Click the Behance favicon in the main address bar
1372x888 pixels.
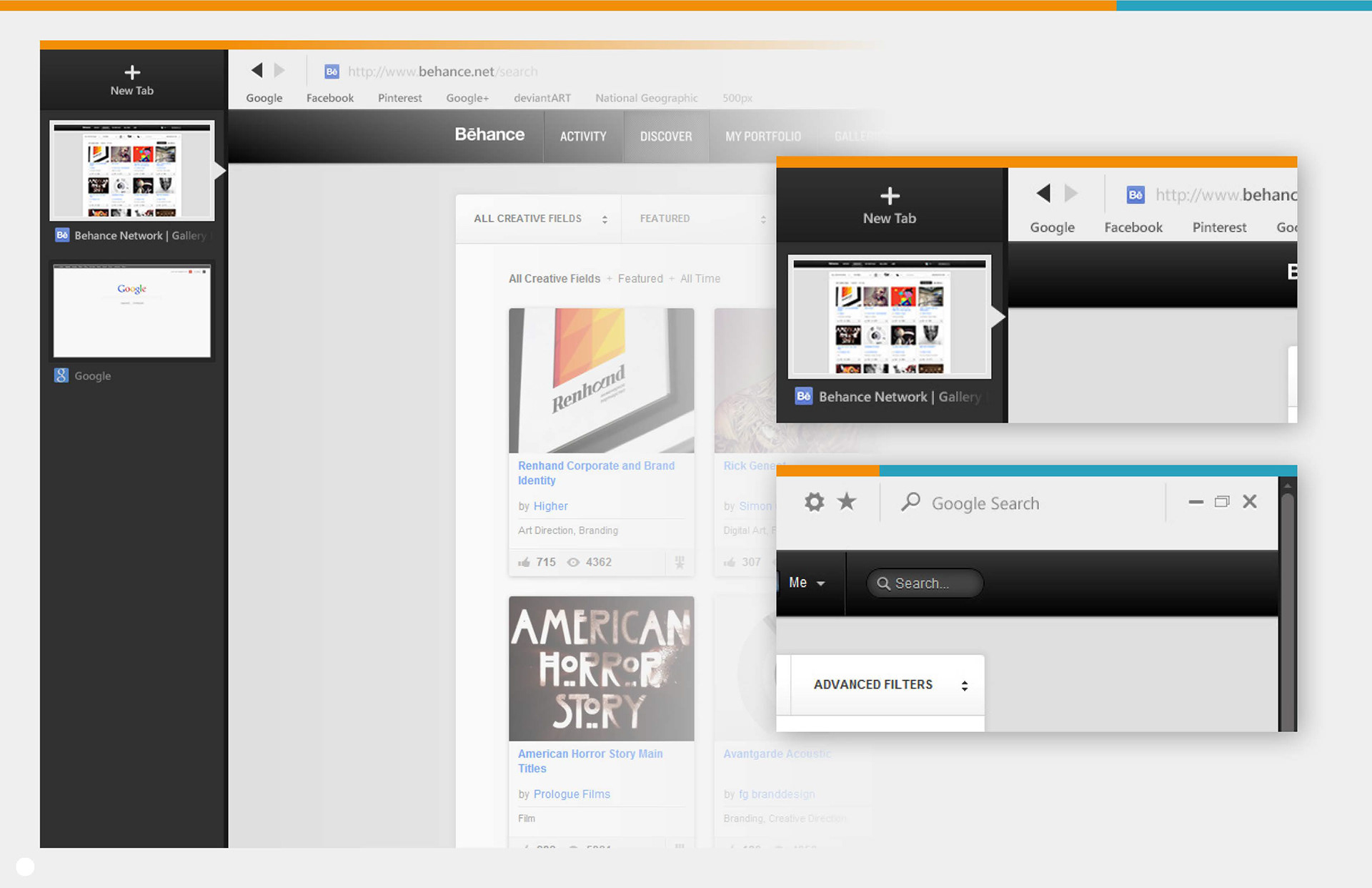332,71
